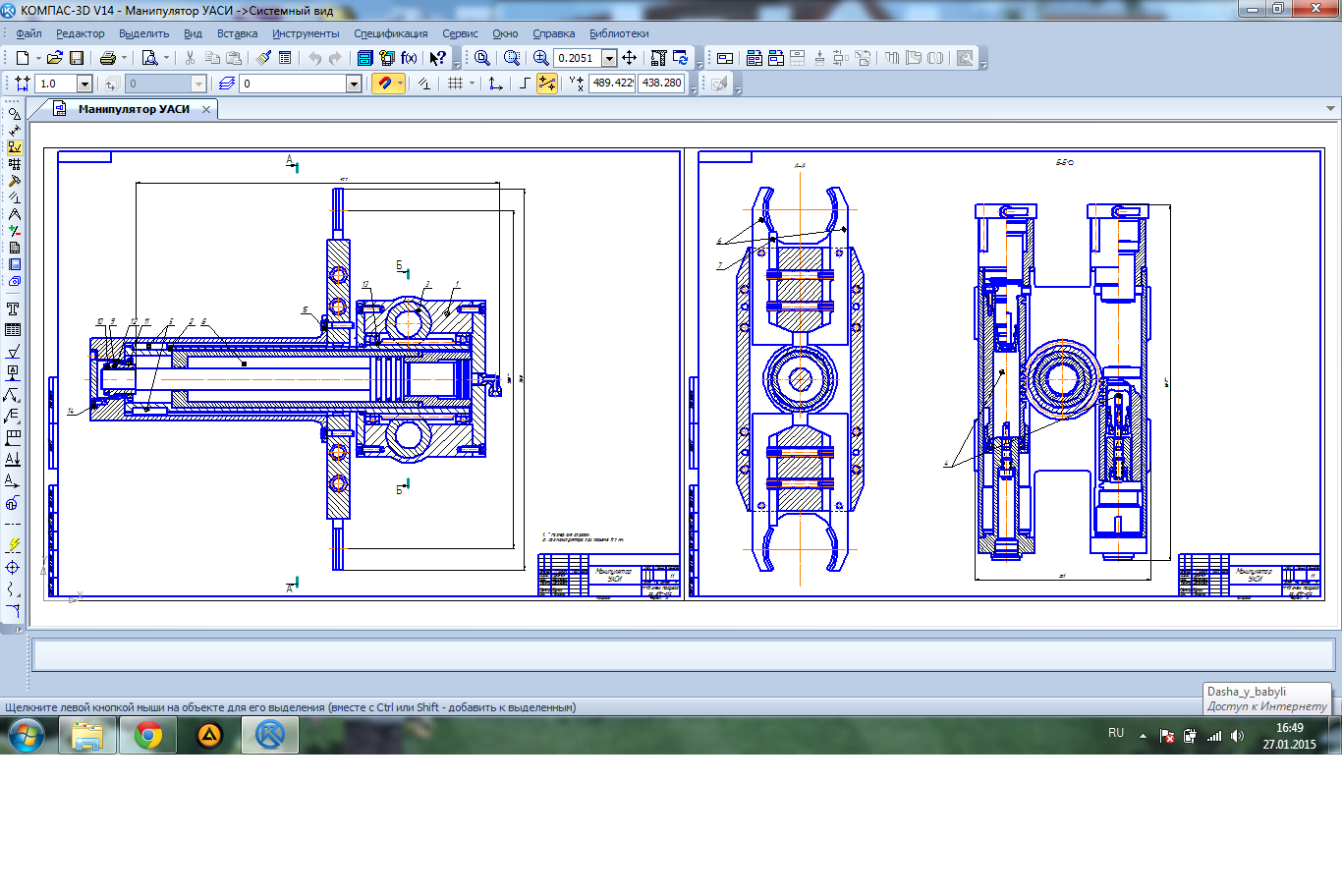
Task: Expand the layer number dropdown showing 0
Action: (x=354, y=84)
